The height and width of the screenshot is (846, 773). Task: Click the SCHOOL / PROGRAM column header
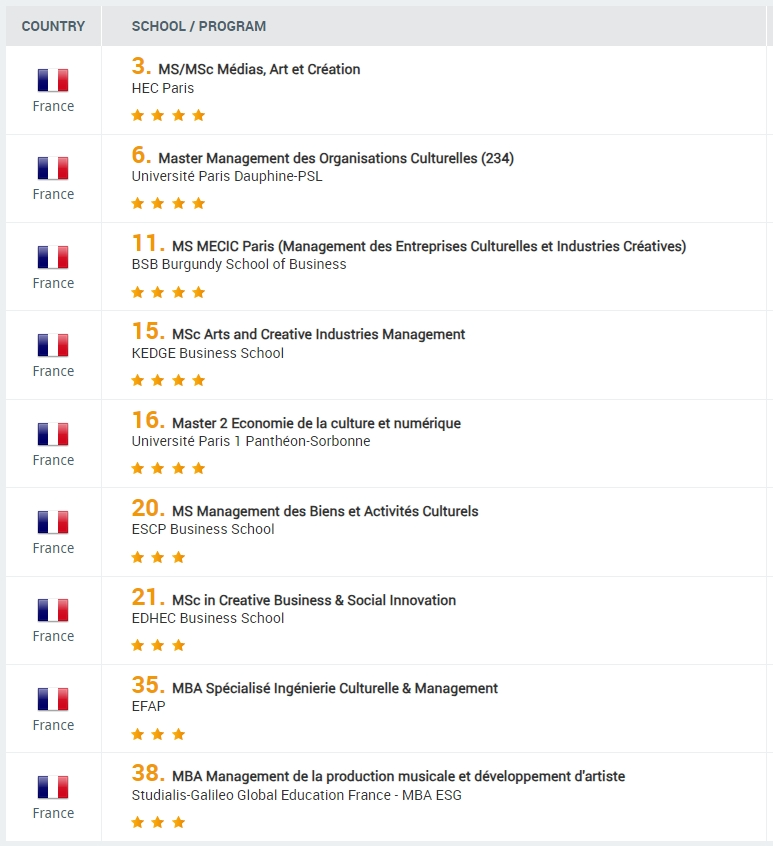(199, 26)
